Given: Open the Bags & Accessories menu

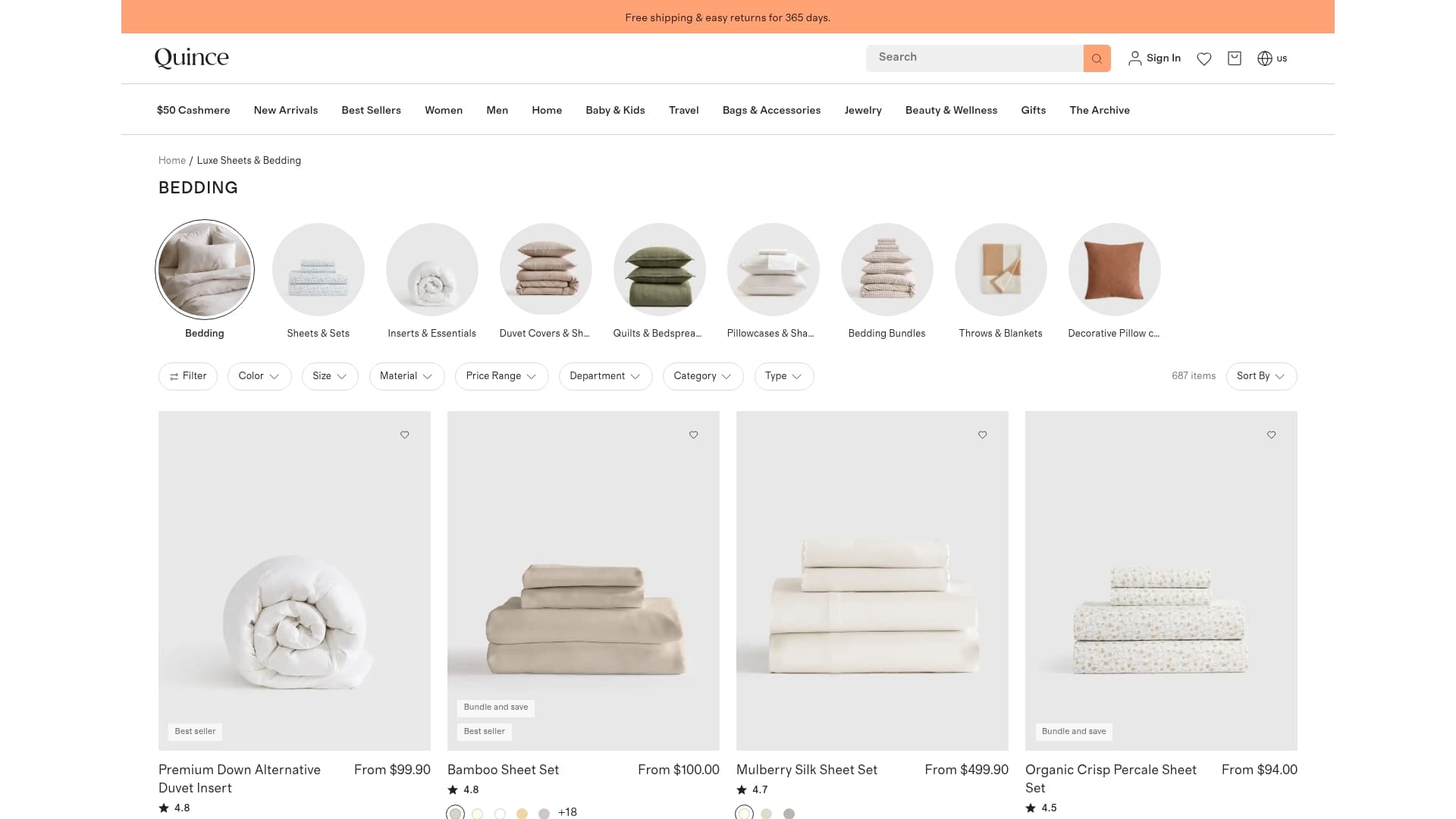Looking at the screenshot, I should (x=771, y=110).
